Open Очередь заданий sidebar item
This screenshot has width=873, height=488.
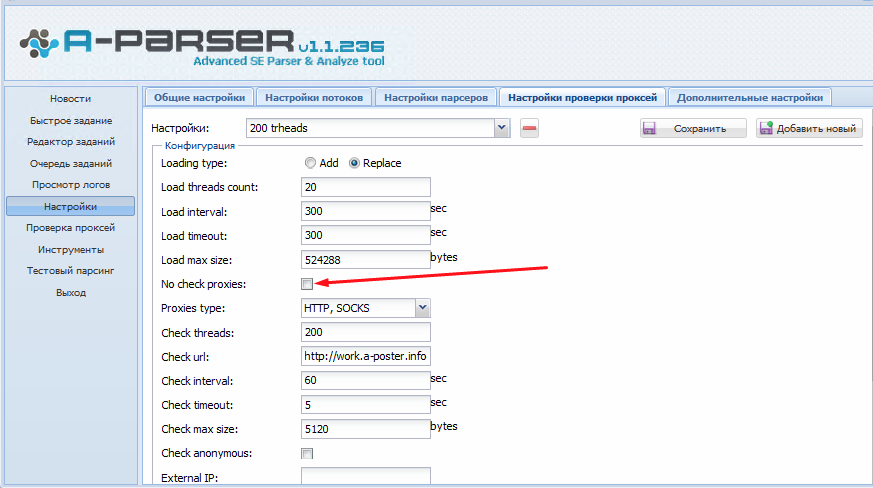(71, 163)
